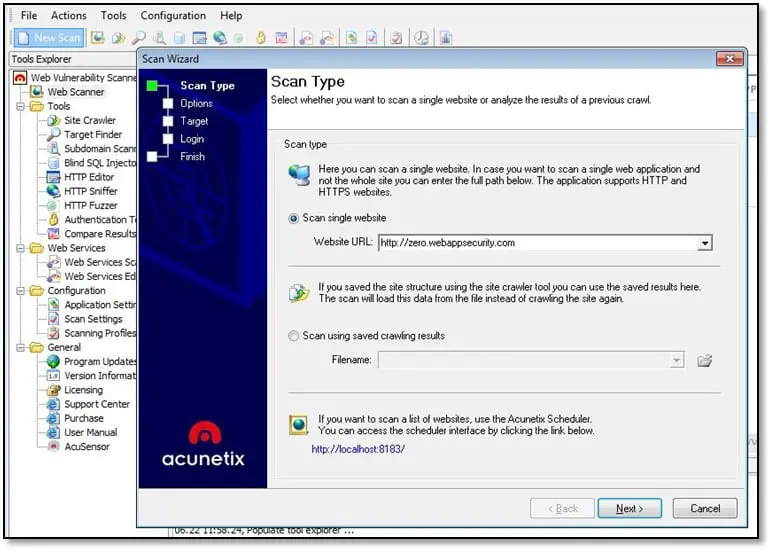Screen dimensions: 772x552
Task: Open the localhost:8183 scheduler link
Action: (357, 449)
